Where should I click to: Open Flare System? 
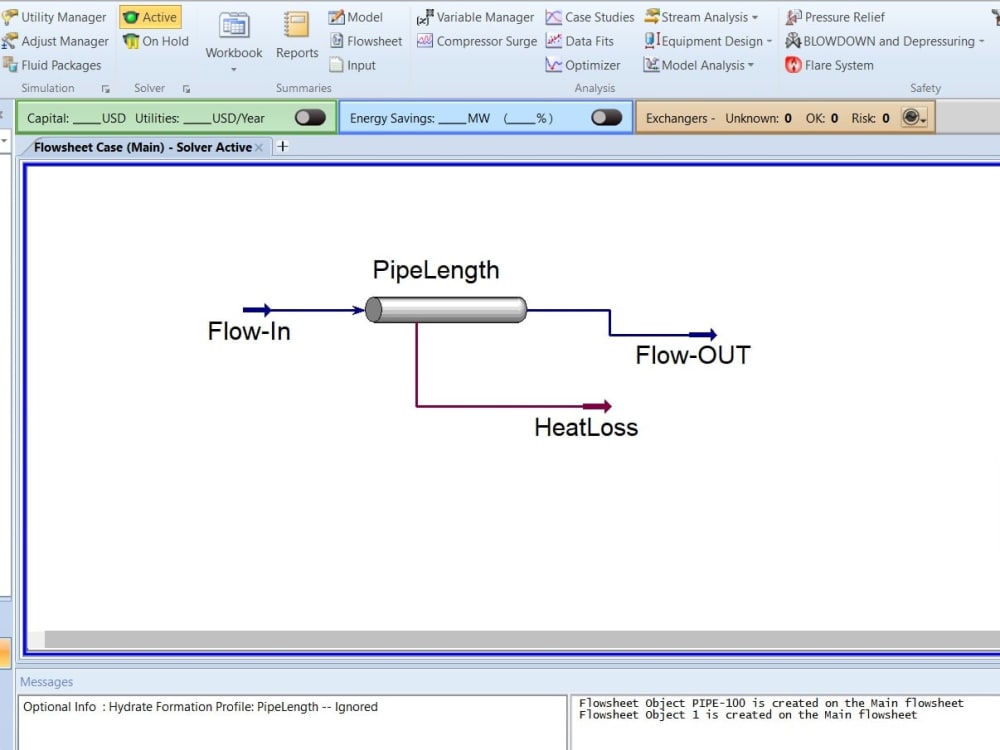click(x=829, y=65)
